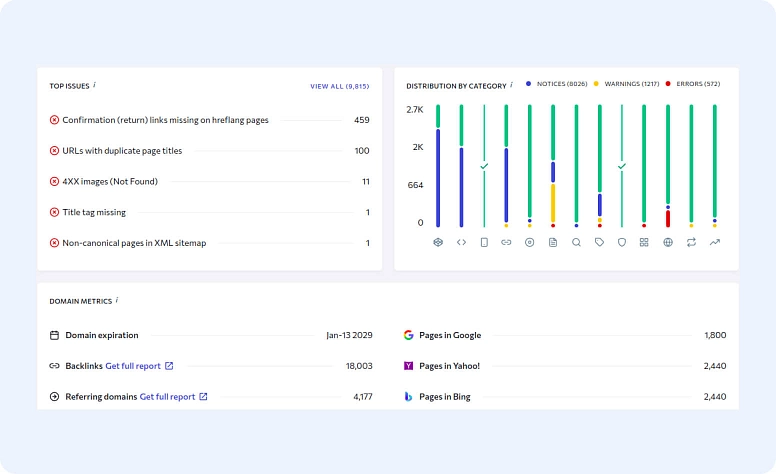Image resolution: width=776 pixels, height=474 pixels.
Task: Open View All issues link
Action: pyautogui.click(x=339, y=87)
